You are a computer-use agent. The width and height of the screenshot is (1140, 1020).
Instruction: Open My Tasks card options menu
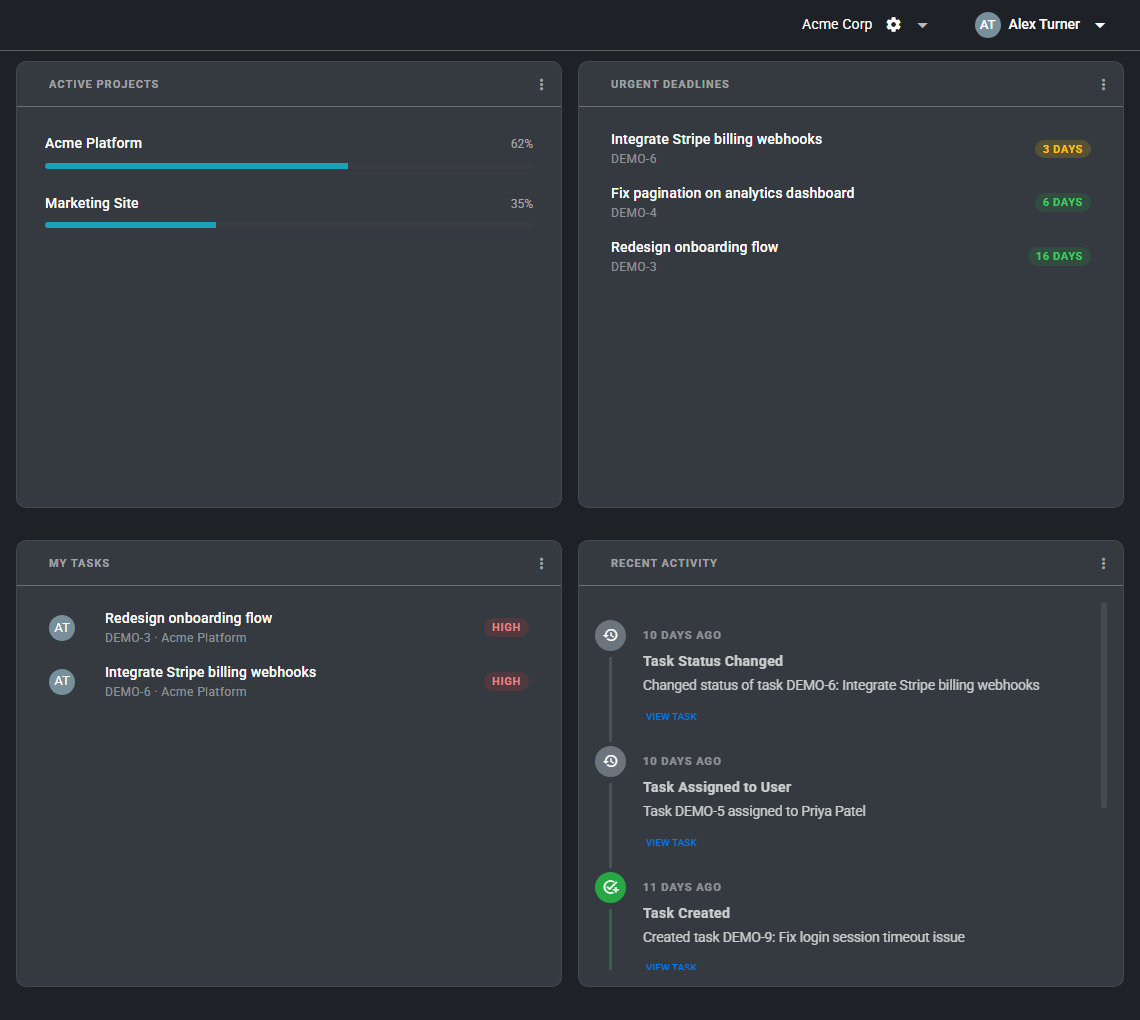[x=542, y=563]
